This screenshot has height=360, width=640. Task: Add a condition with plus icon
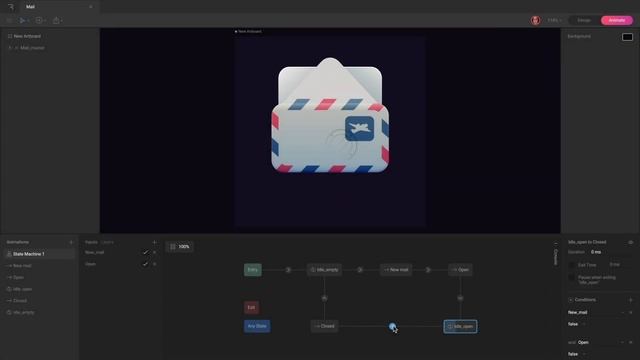point(631,300)
